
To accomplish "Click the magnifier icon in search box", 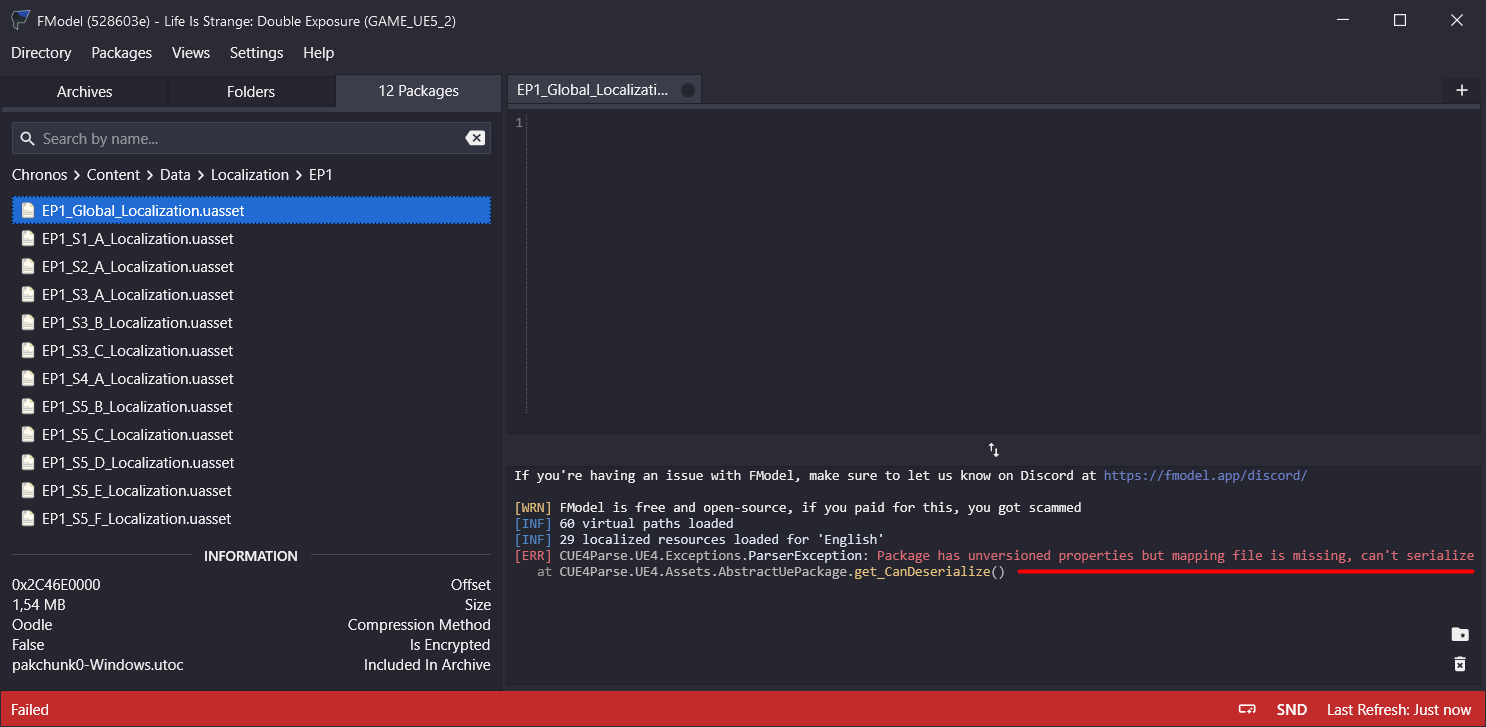I will point(27,139).
